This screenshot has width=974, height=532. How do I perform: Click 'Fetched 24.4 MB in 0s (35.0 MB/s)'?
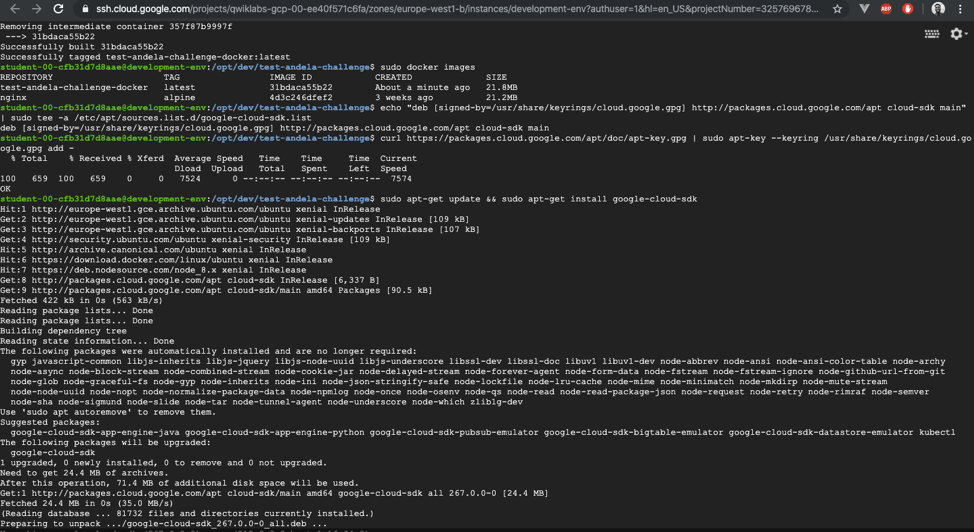click(x=87, y=503)
